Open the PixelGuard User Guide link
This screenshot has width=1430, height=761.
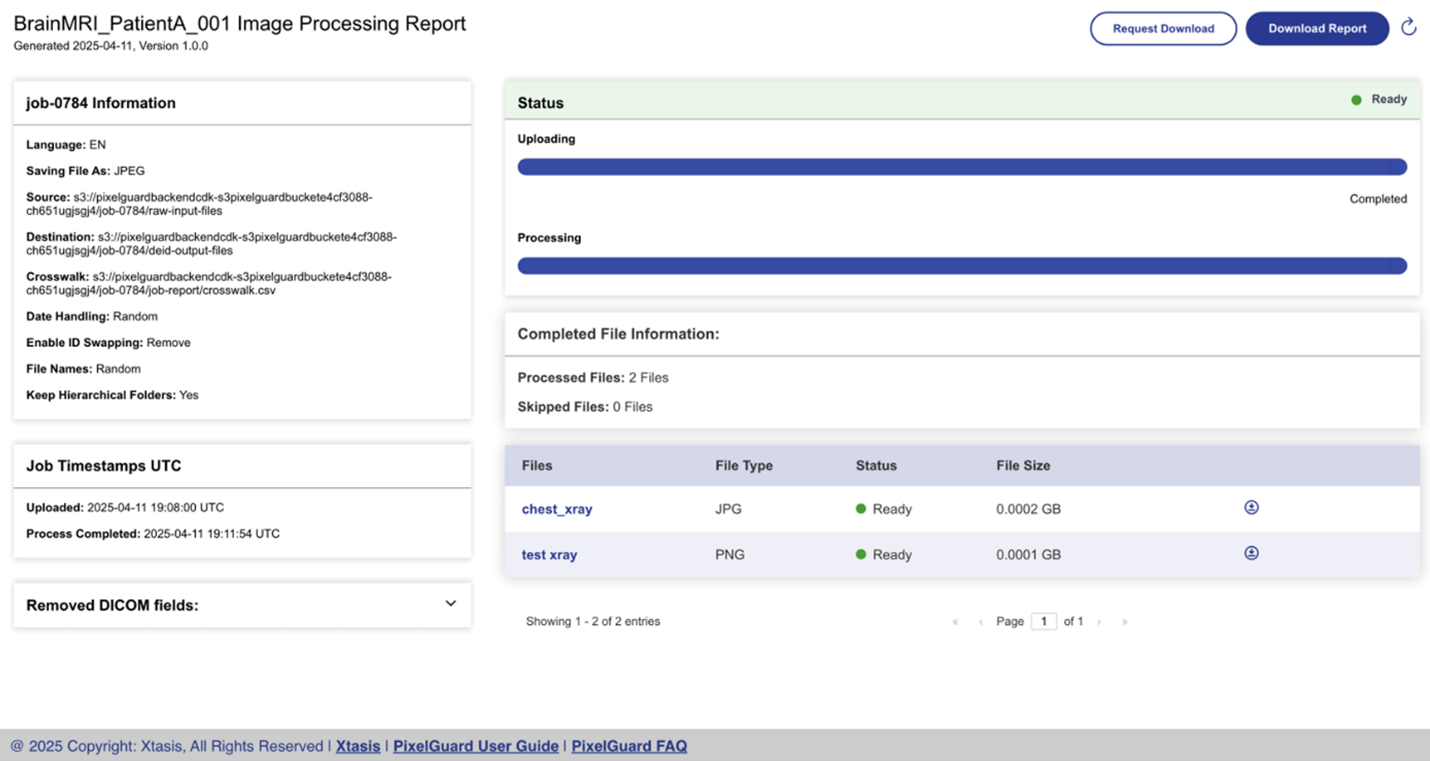coord(476,746)
